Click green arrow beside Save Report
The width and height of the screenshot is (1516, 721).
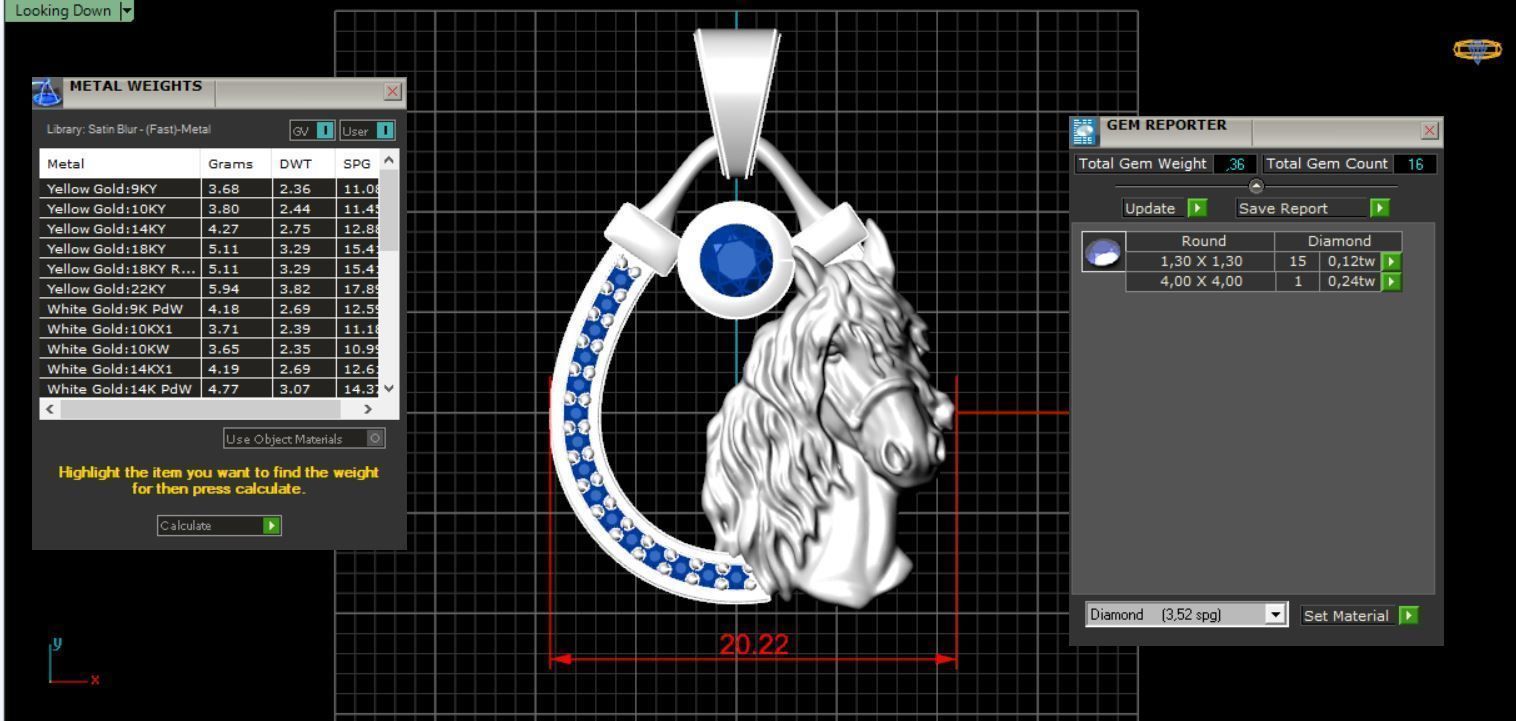(1380, 208)
